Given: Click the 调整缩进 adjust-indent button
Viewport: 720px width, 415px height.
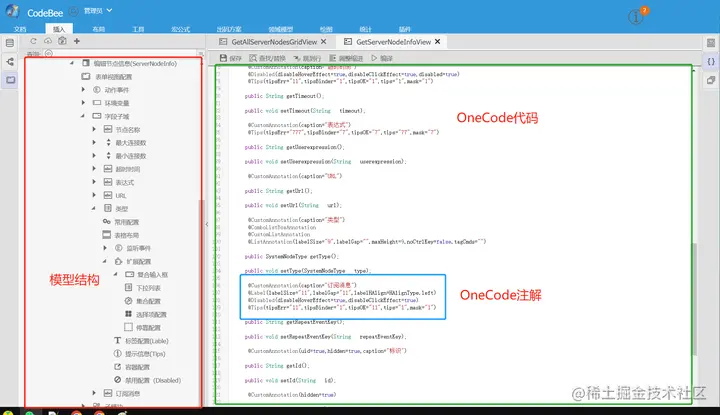Looking at the screenshot, I should click(346, 58).
